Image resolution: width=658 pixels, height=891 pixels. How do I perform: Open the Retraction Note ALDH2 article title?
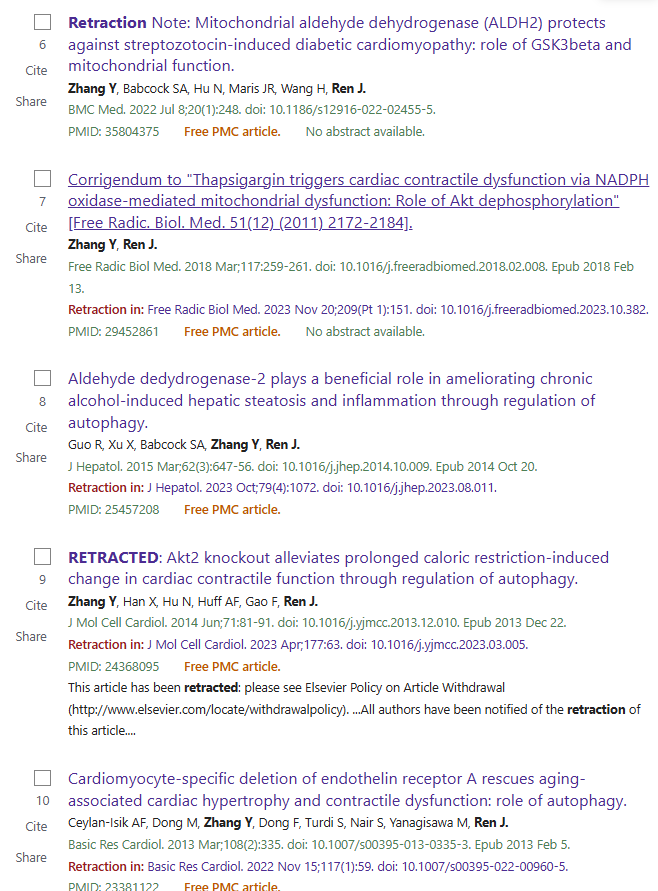[349, 44]
